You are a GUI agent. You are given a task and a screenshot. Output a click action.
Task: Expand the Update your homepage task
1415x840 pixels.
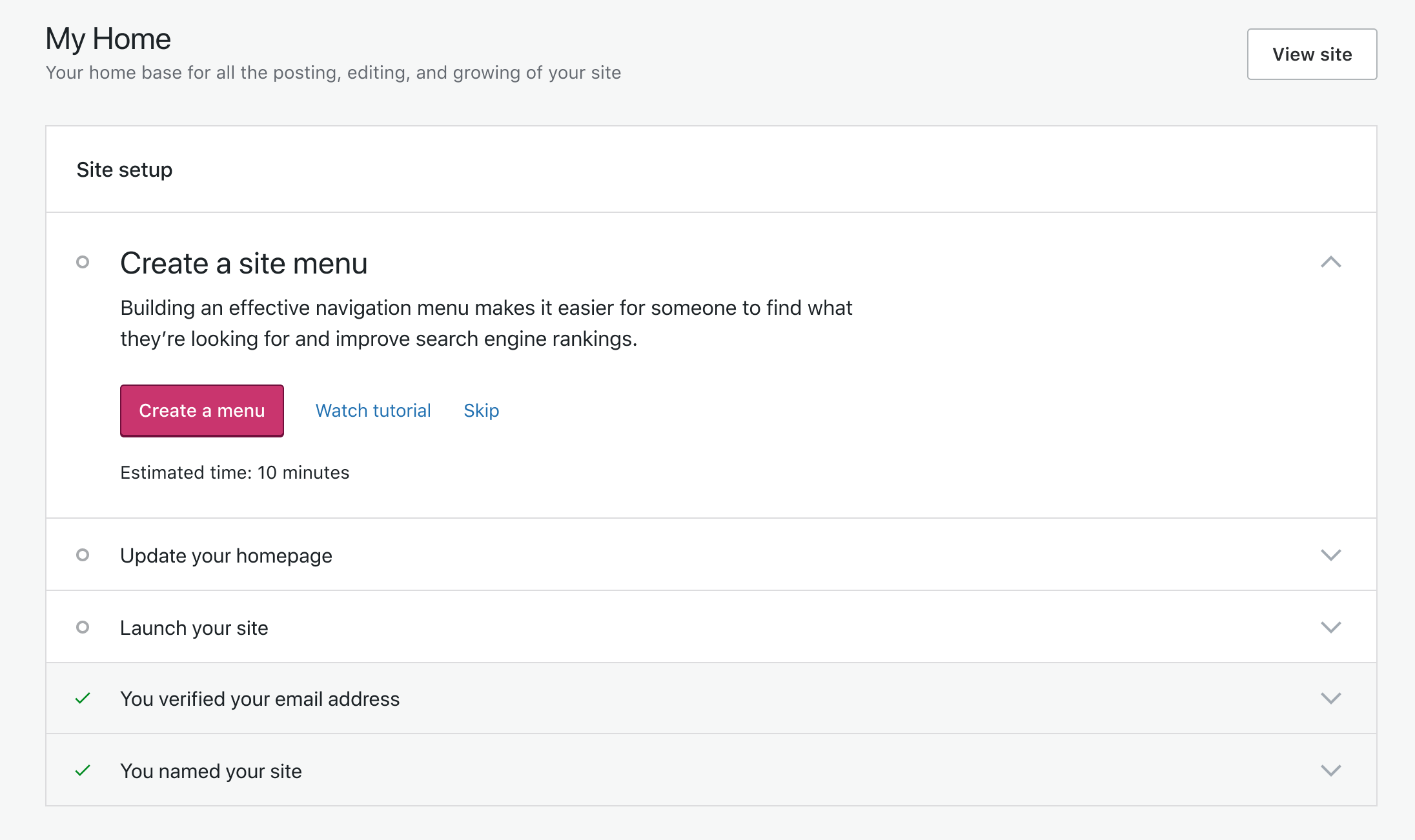tap(1330, 555)
